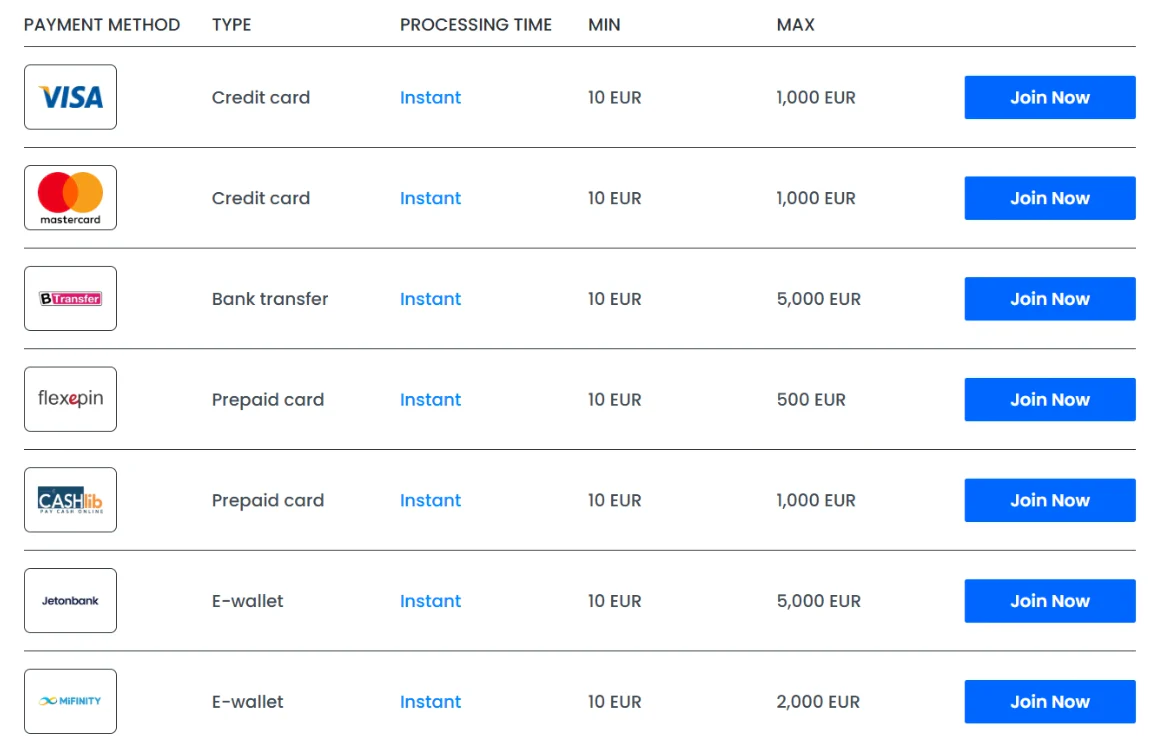Join Now for bank transfer row

pyautogui.click(x=1049, y=298)
